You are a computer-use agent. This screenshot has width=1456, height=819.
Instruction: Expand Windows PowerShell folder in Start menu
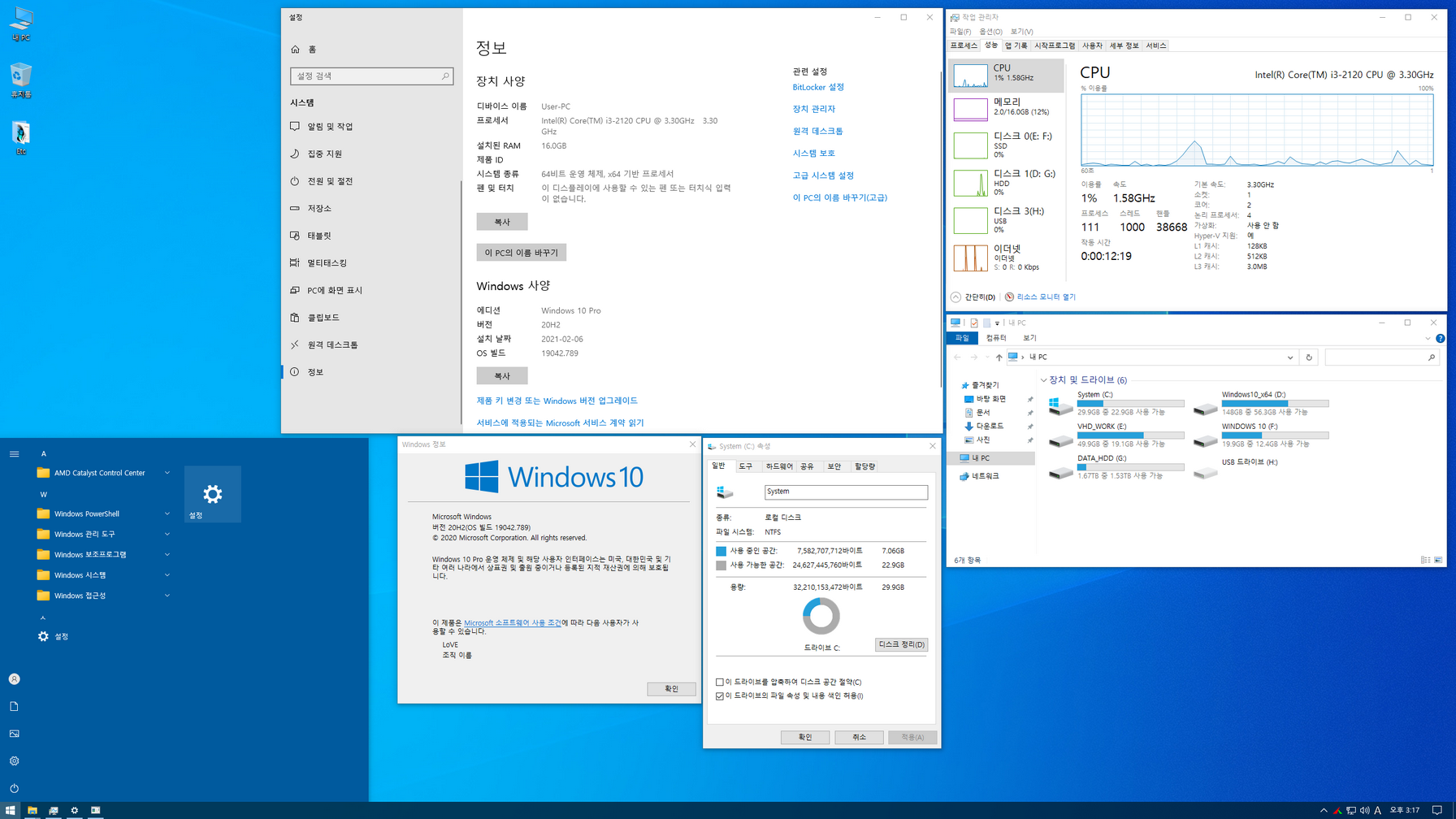[104, 513]
